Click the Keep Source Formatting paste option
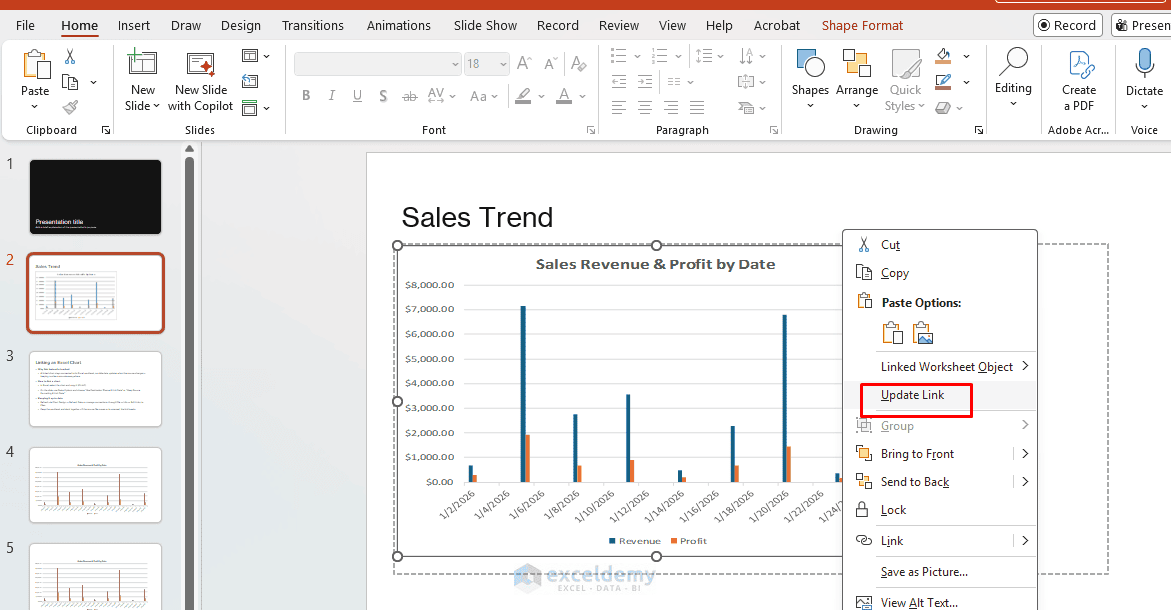This screenshot has height=610, width=1171. [892, 333]
